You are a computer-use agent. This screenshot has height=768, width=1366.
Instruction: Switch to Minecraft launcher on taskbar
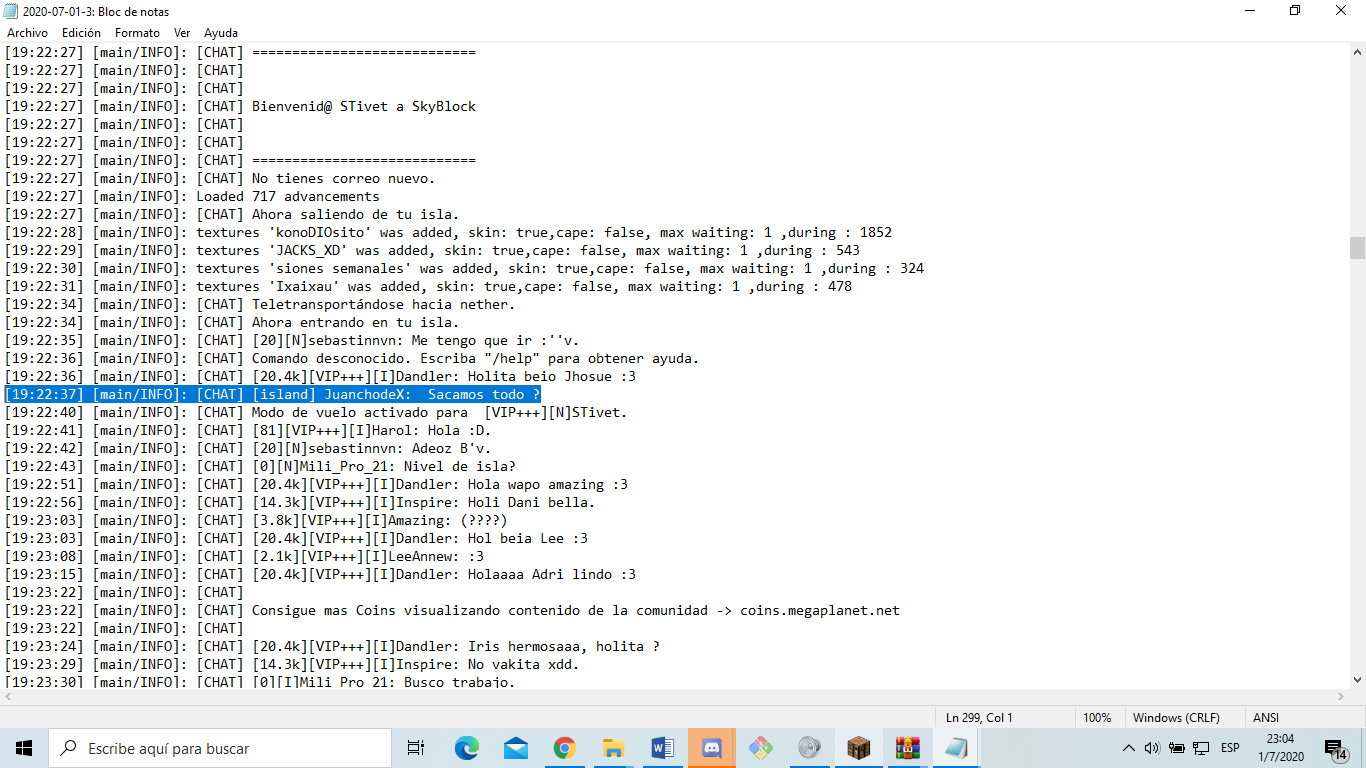859,748
